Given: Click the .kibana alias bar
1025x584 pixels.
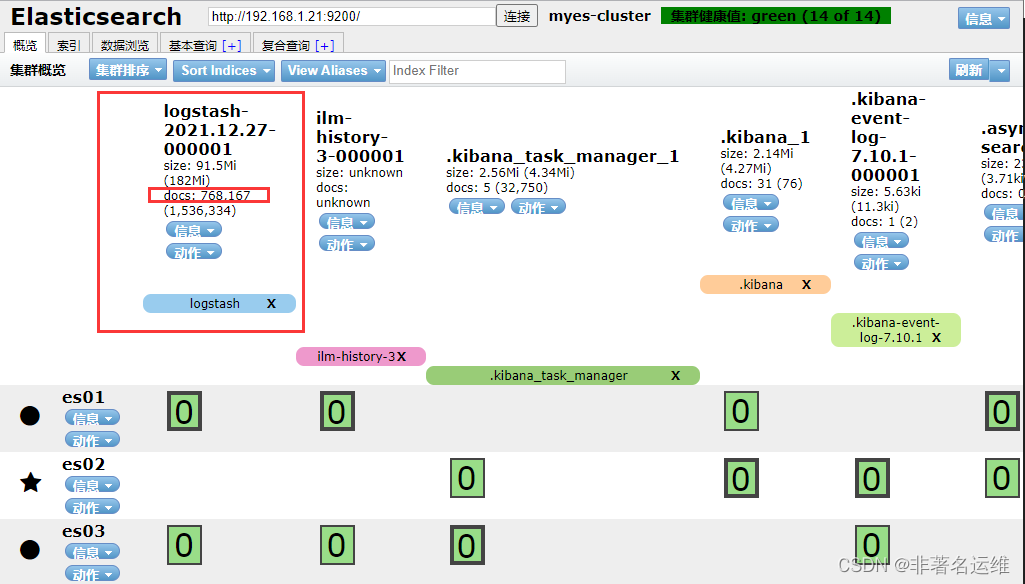Looking at the screenshot, I should (765, 284).
